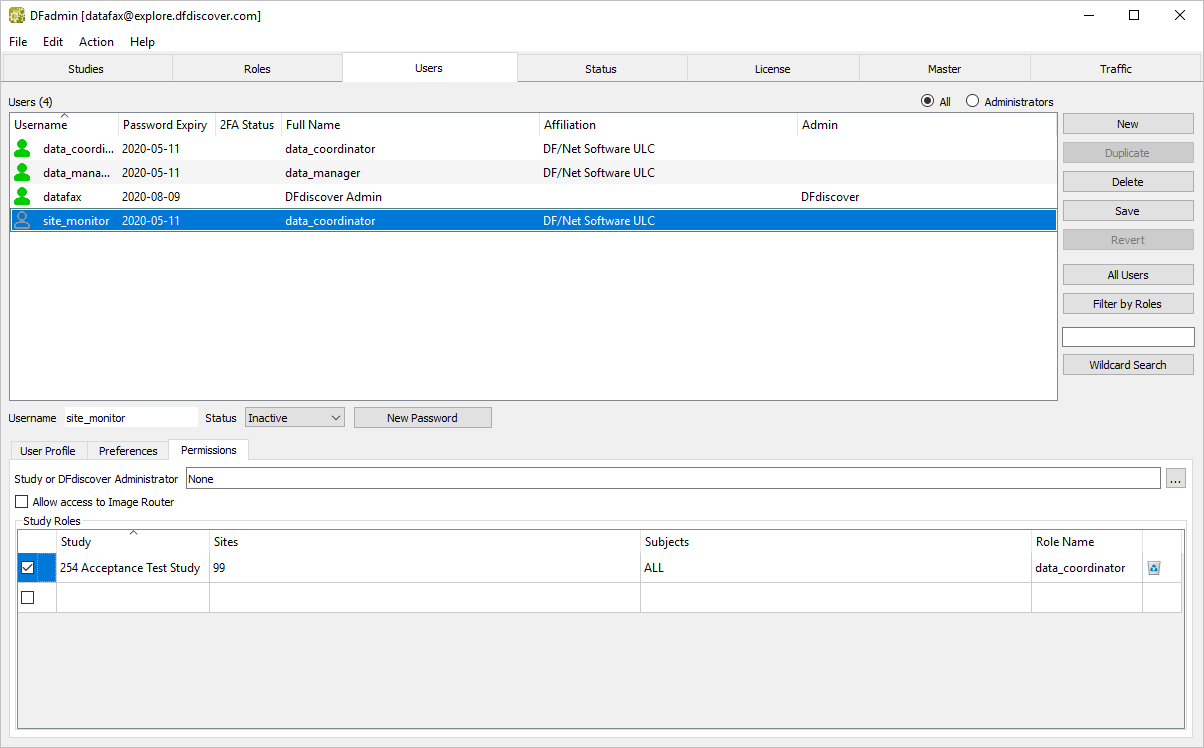Click the green user icon for data_manager
The width and height of the screenshot is (1204, 748).
pos(22,173)
